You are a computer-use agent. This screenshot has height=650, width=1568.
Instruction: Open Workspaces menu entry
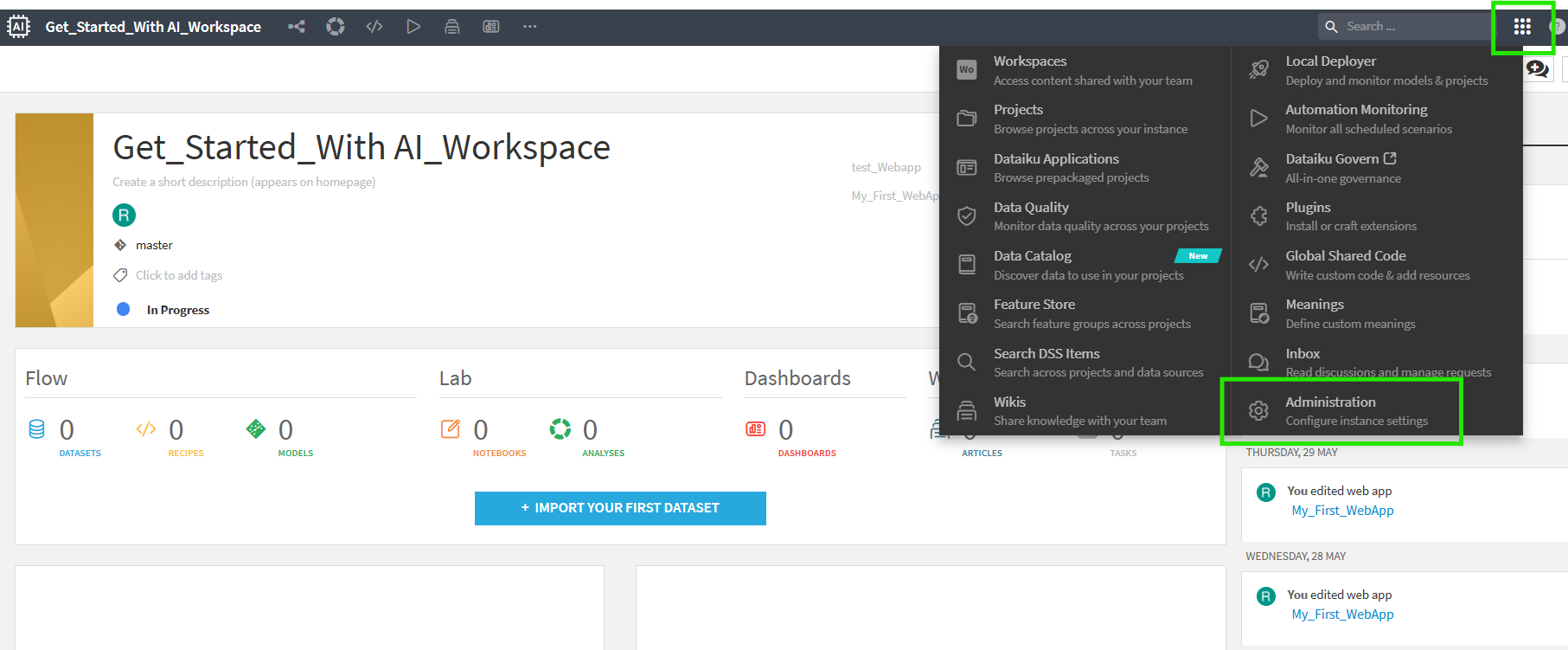[1085, 70]
